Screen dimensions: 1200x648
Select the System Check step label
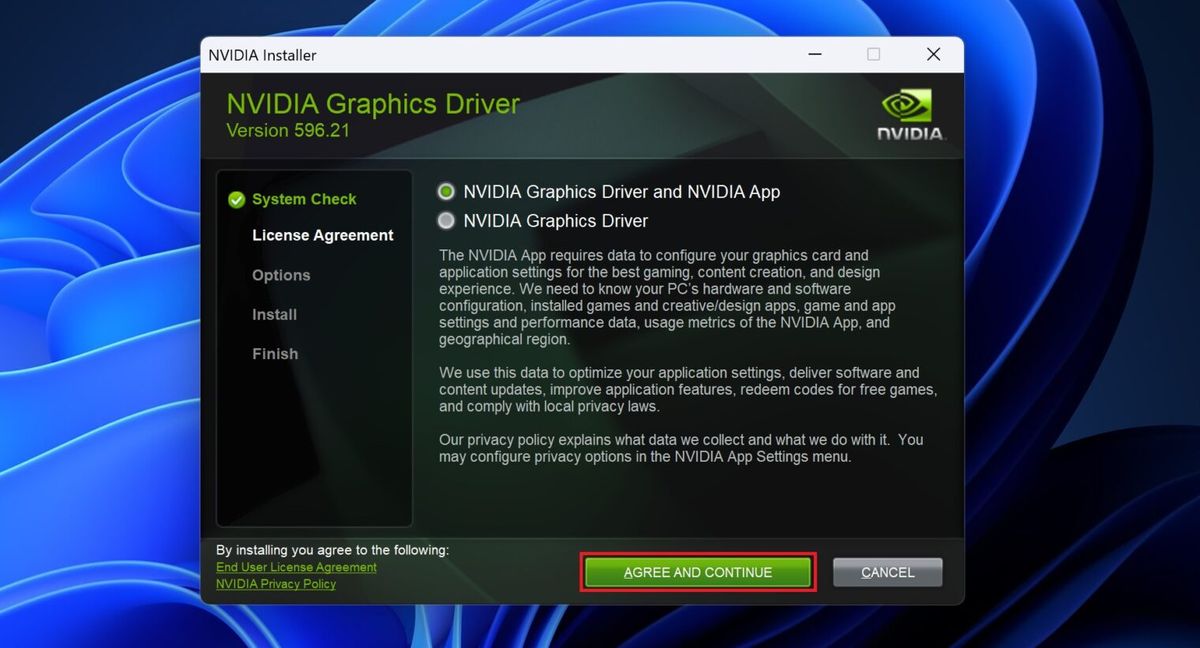[x=304, y=199]
